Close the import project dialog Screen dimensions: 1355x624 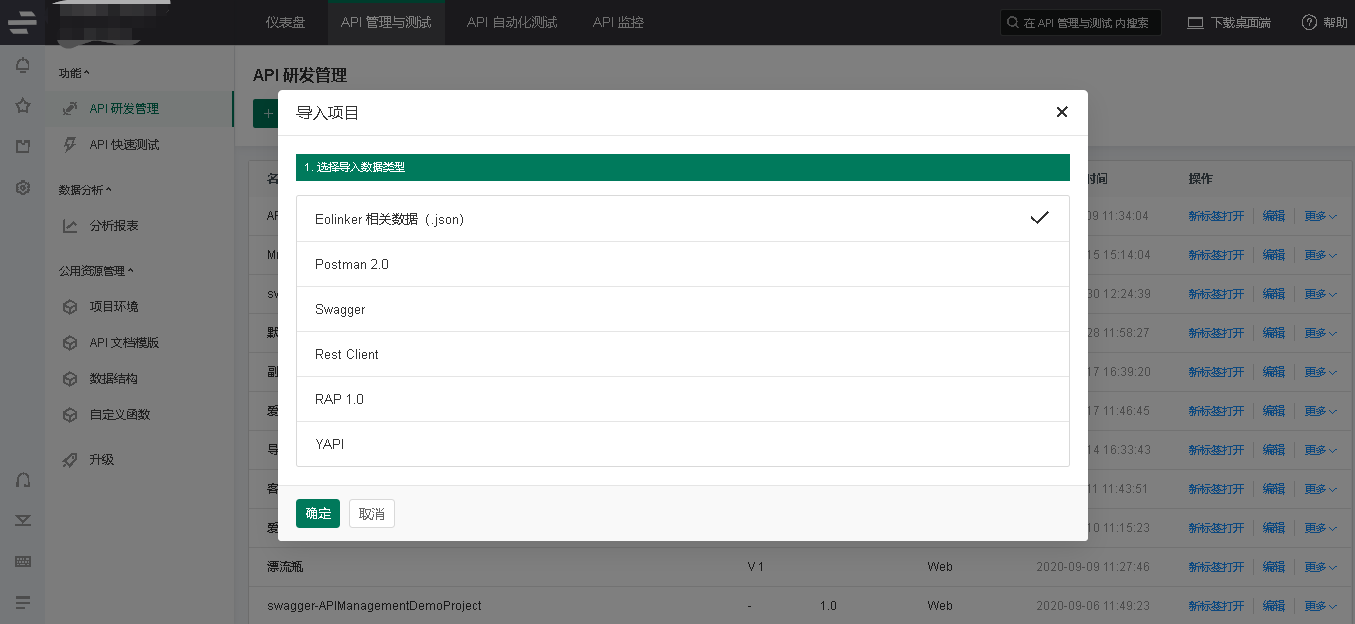1062,112
